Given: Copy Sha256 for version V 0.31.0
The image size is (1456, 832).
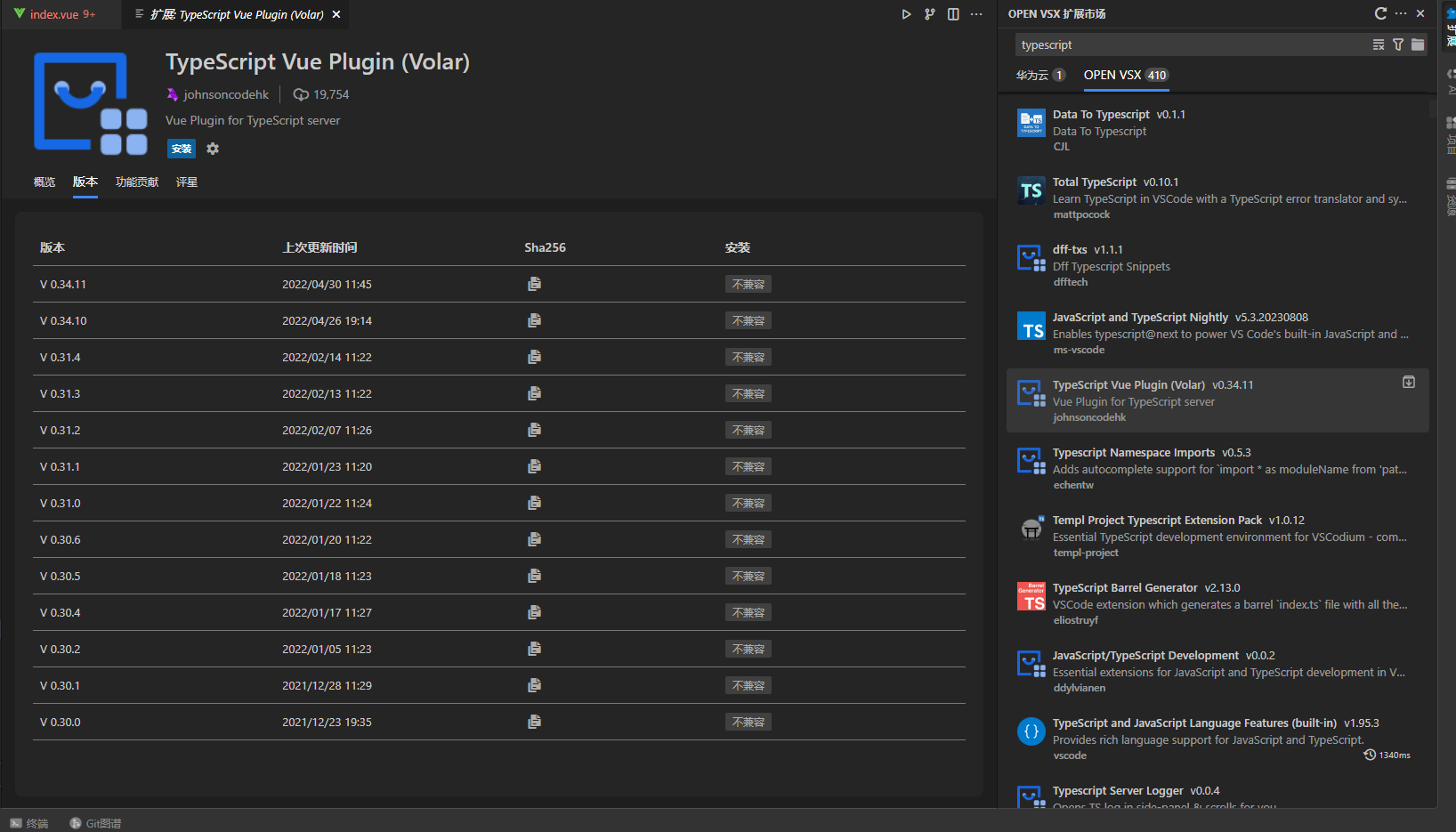Looking at the screenshot, I should (x=534, y=503).
